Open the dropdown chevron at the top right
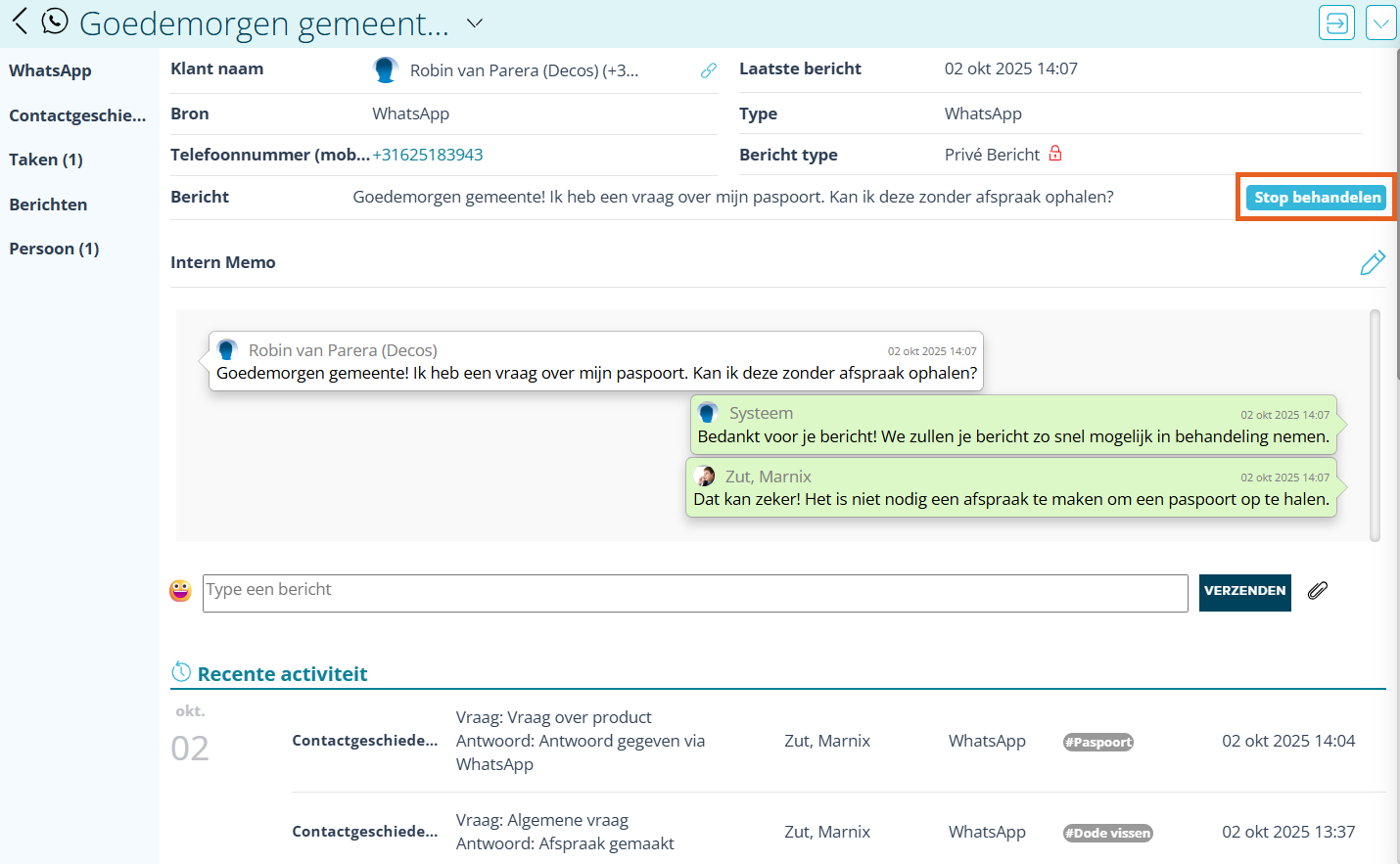 point(1380,22)
